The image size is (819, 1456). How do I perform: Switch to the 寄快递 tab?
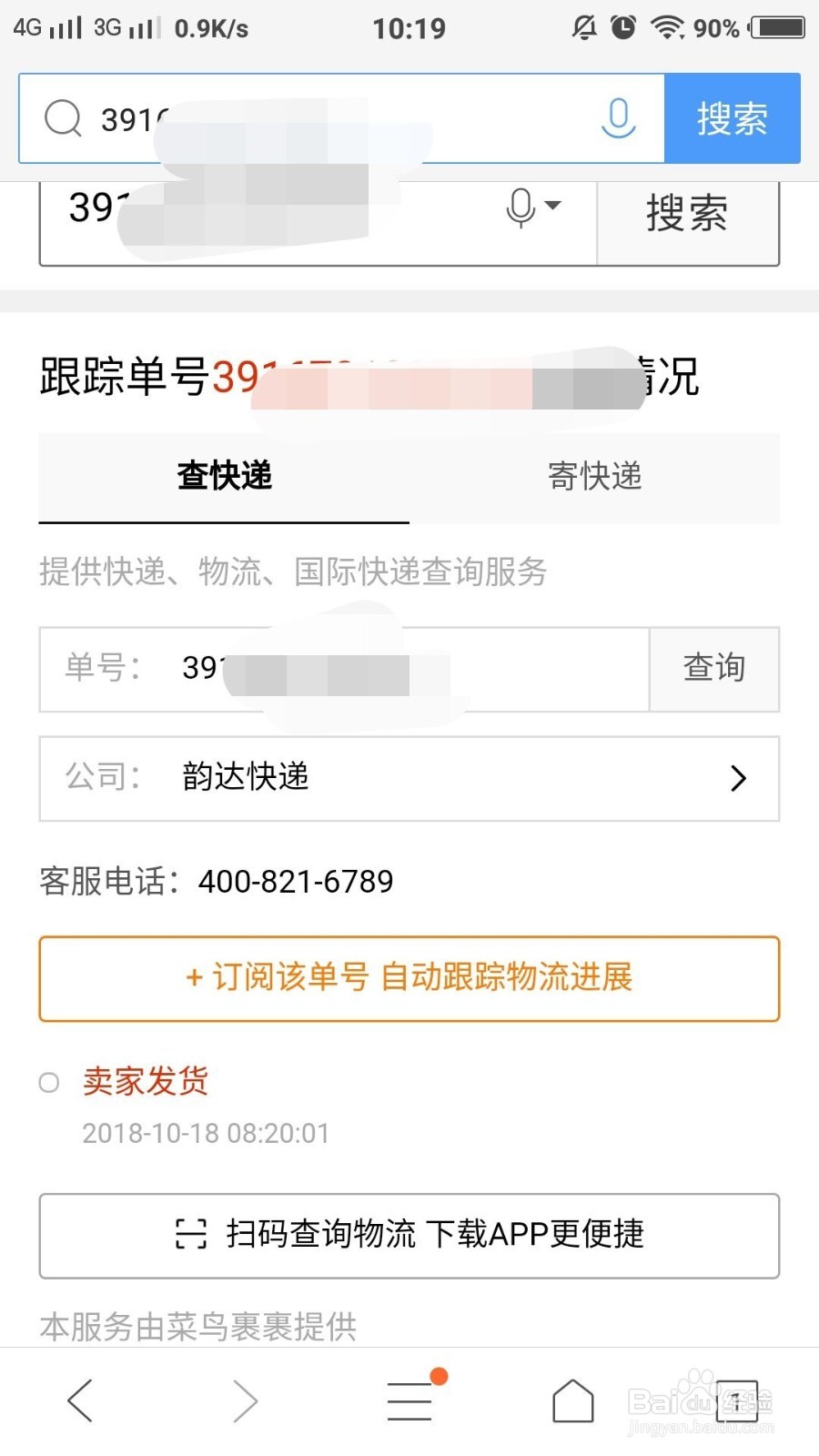coord(594,477)
